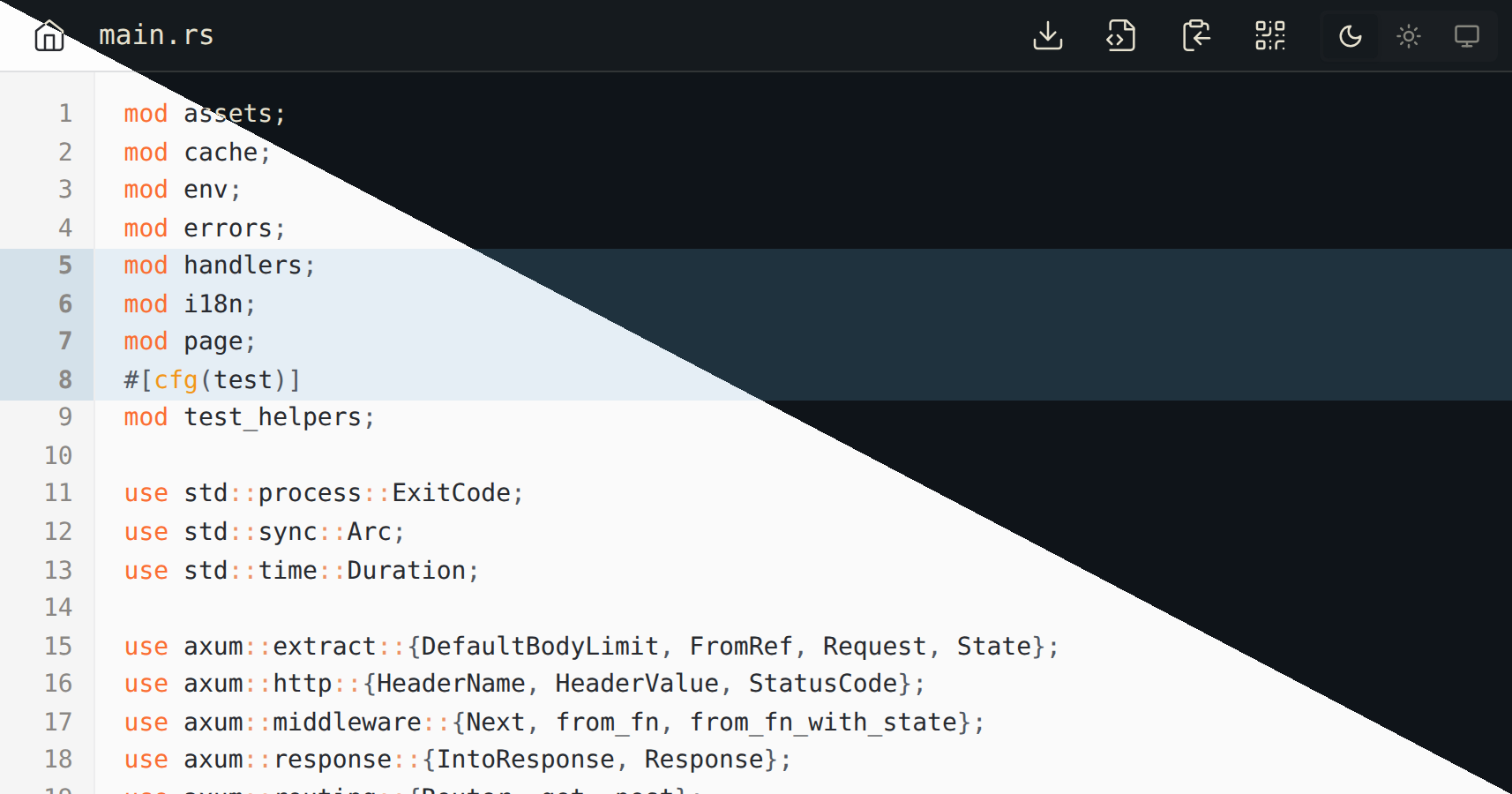Switch to dark theme with moon icon
This screenshot has height=794, width=1512.
pos(1351,36)
